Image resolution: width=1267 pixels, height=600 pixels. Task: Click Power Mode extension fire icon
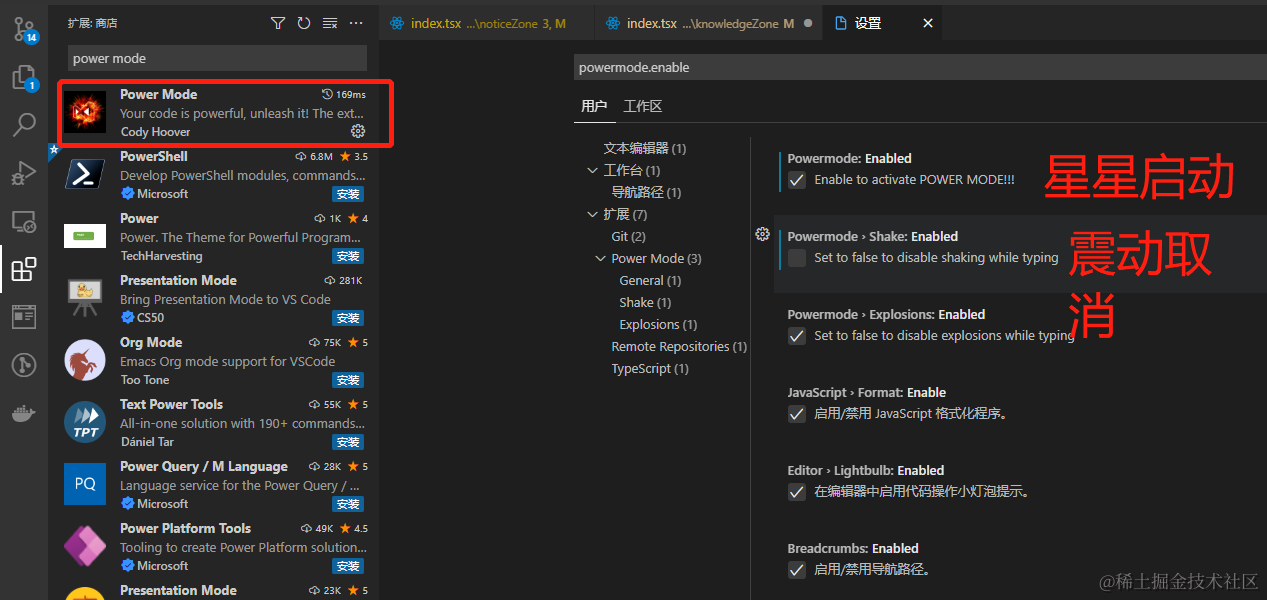point(85,112)
